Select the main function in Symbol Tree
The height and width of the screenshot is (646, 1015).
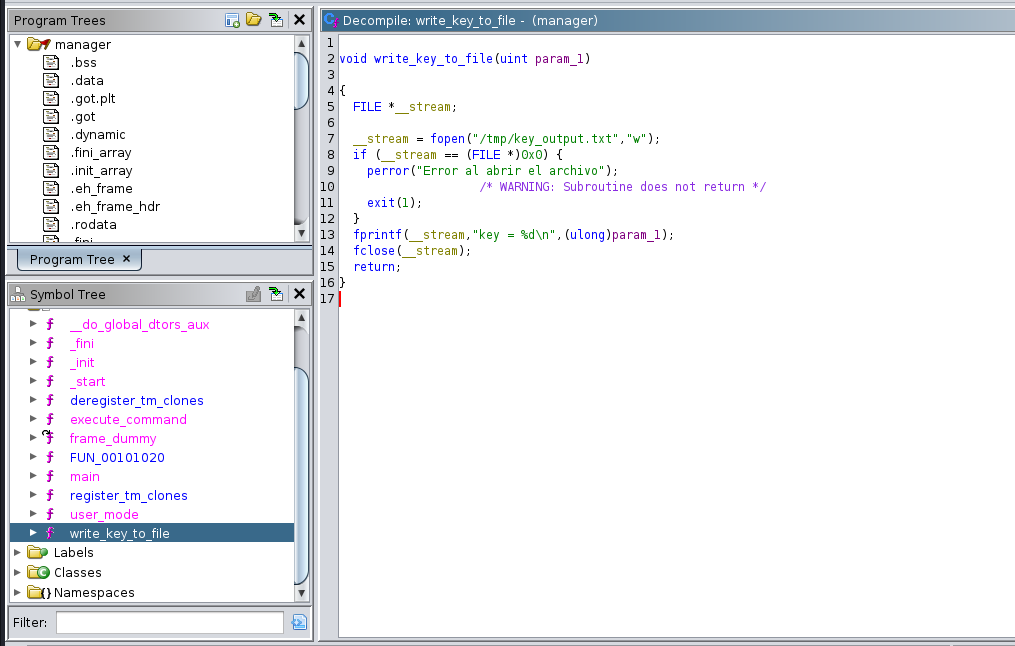[x=85, y=476]
